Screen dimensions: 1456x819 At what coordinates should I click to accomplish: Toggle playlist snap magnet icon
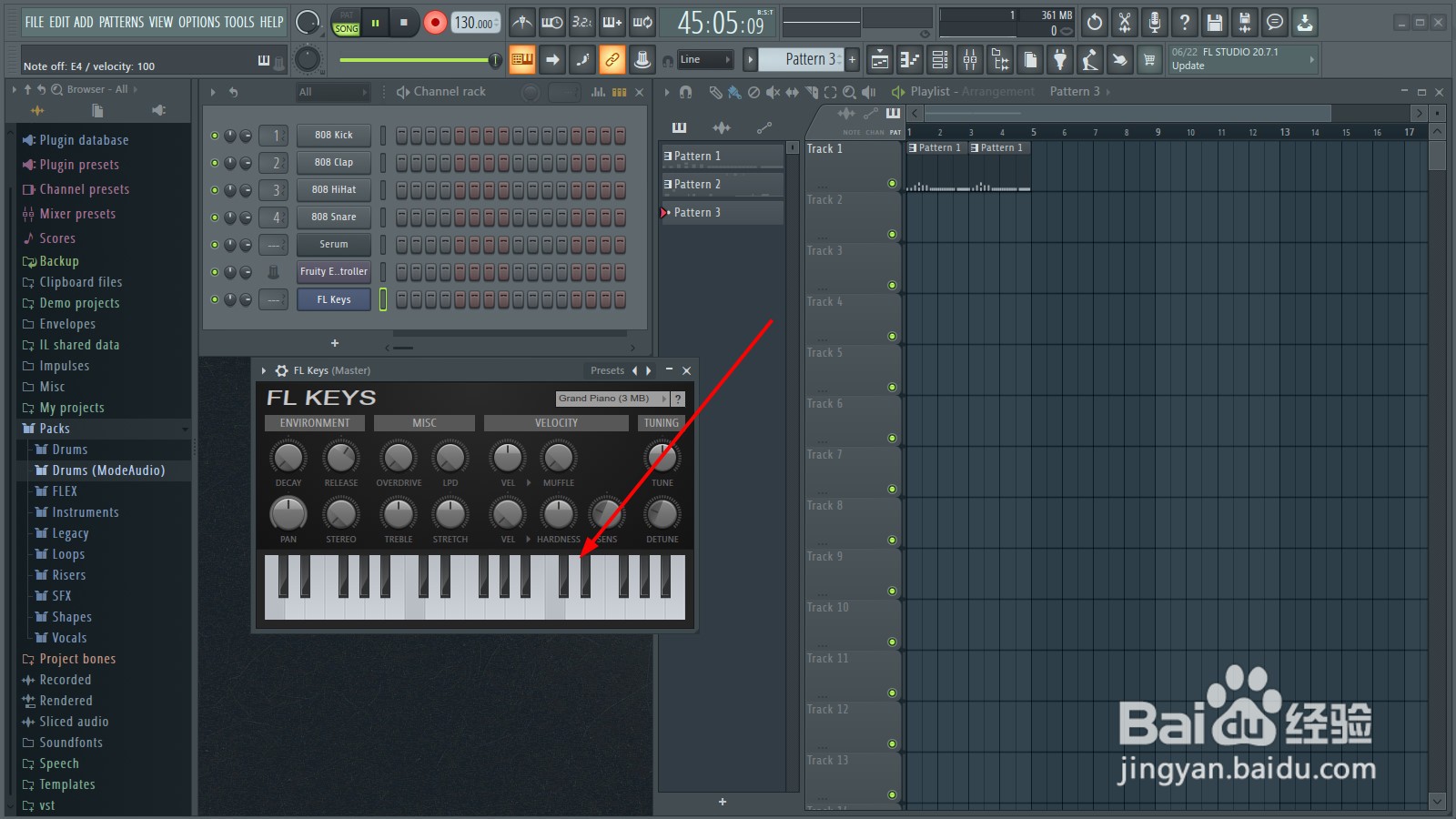tap(686, 92)
